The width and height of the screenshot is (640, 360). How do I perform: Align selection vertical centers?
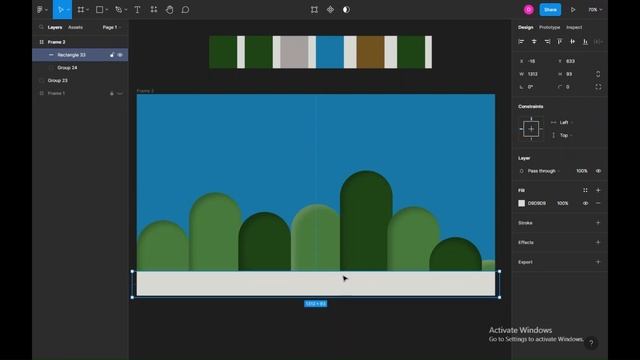[573, 42]
